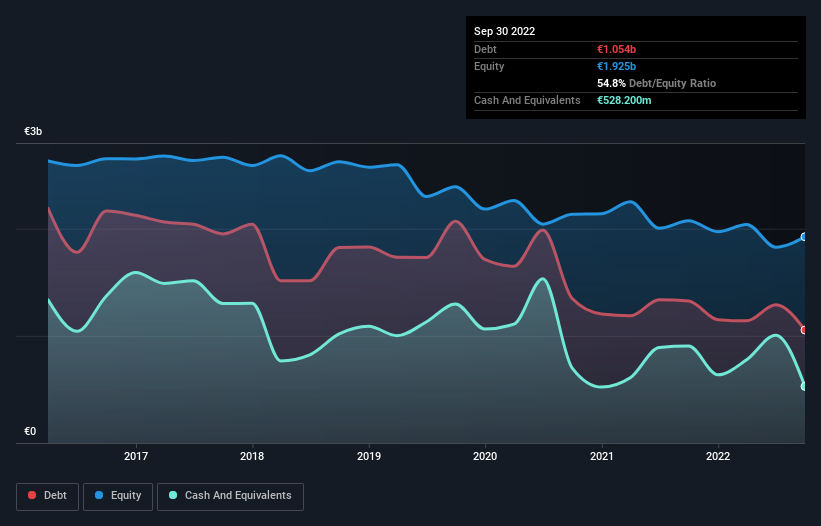Click the red Debt legend dot
Viewport: 821px width, 526px height.
point(32,495)
